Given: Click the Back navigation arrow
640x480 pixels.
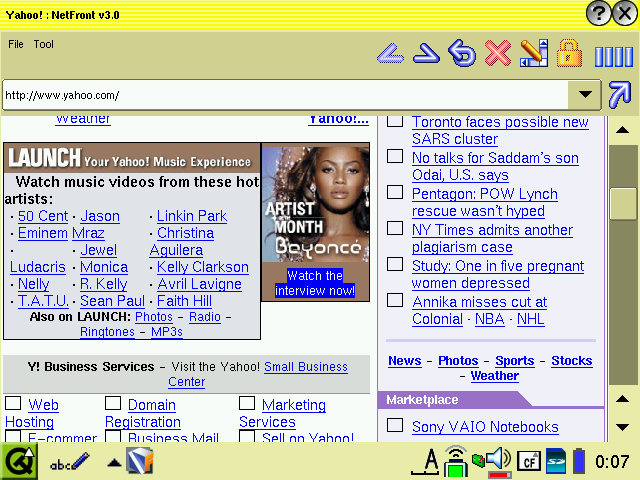Looking at the screenshot, I should pyautogui.click(x=390, y=53).
